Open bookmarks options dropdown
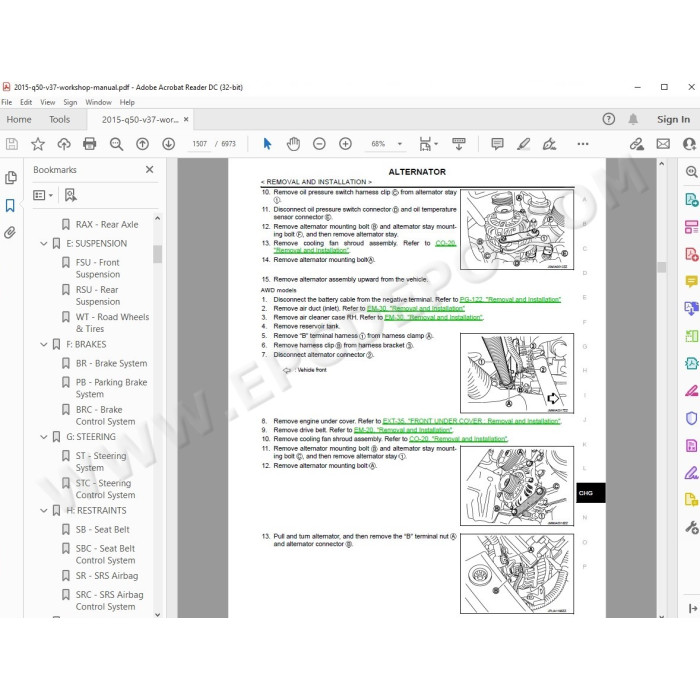The width and height of the screenshot is (700, 700). pyautogui.click(x=43, y=195)
